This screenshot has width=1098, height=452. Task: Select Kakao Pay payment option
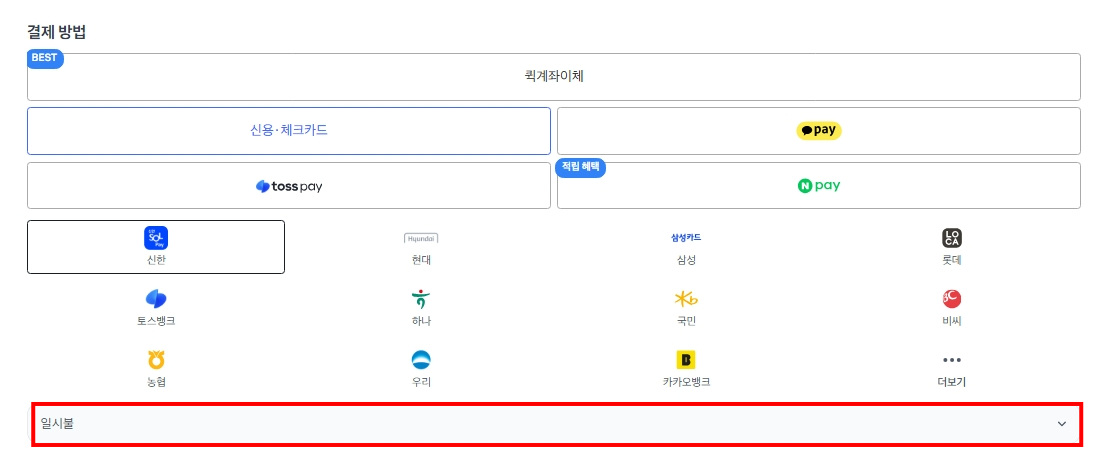click(x=819, y=130)
